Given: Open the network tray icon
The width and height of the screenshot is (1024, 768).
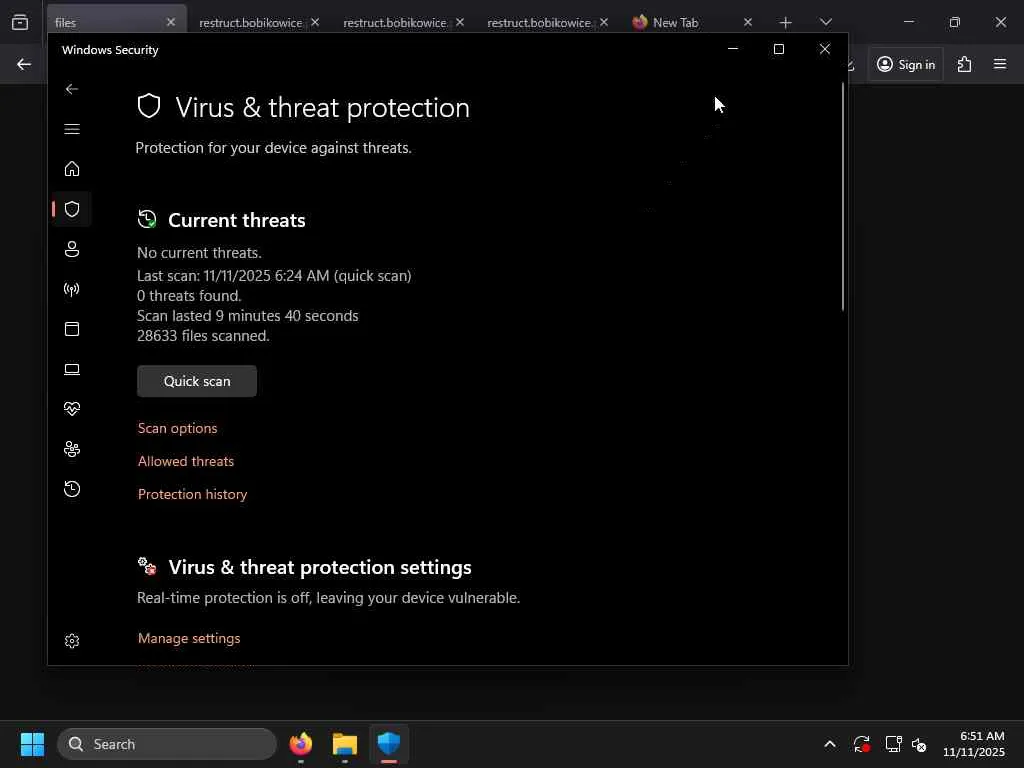Looking at the screenshot, I should 893,744.
